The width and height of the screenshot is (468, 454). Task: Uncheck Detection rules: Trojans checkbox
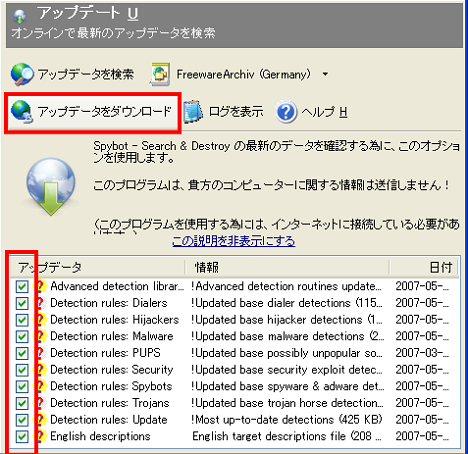click(22, 403)
